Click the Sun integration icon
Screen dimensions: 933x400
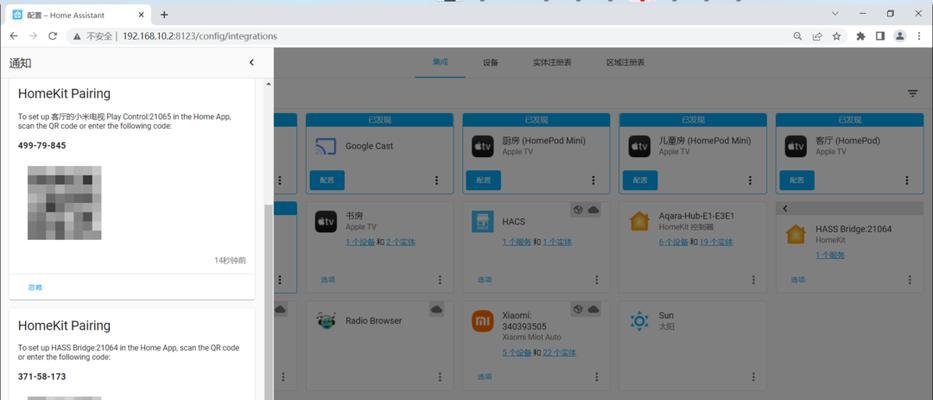coord(639,321)
